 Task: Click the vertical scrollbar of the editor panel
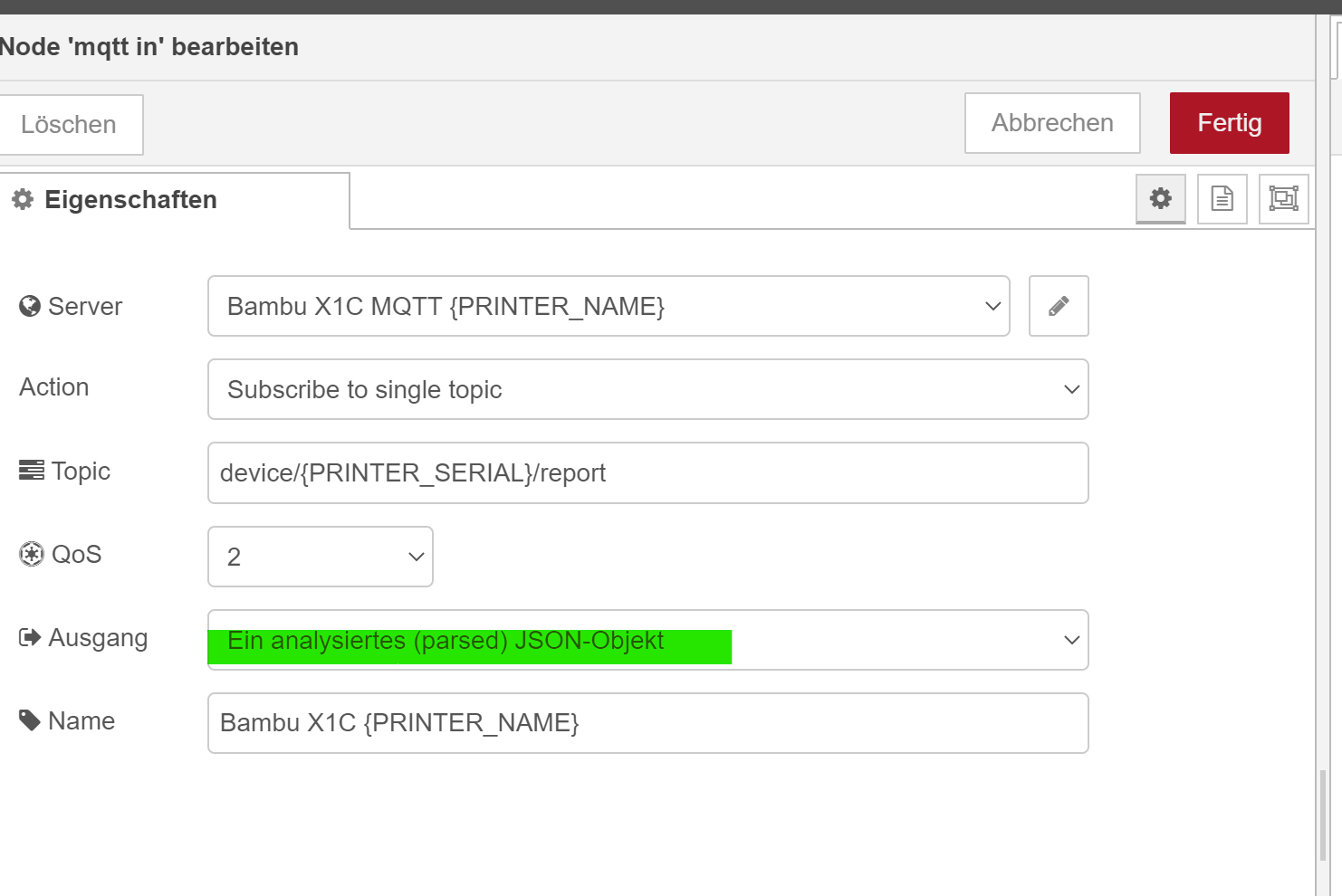[1323, 815]
